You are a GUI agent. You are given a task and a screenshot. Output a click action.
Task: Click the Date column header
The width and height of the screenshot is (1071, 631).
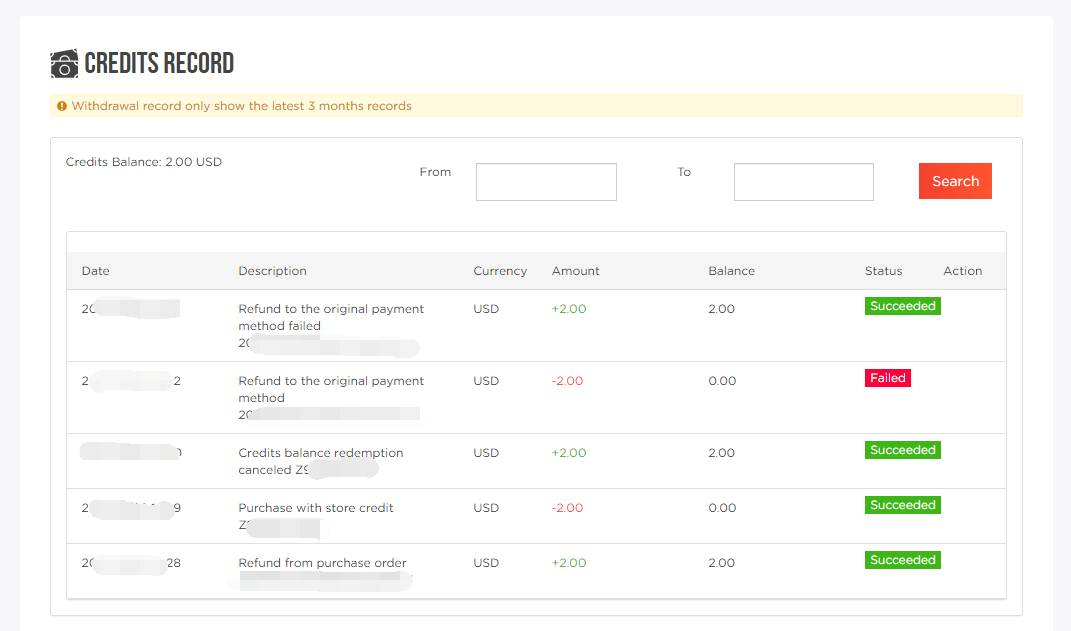(x=96, y=271)
